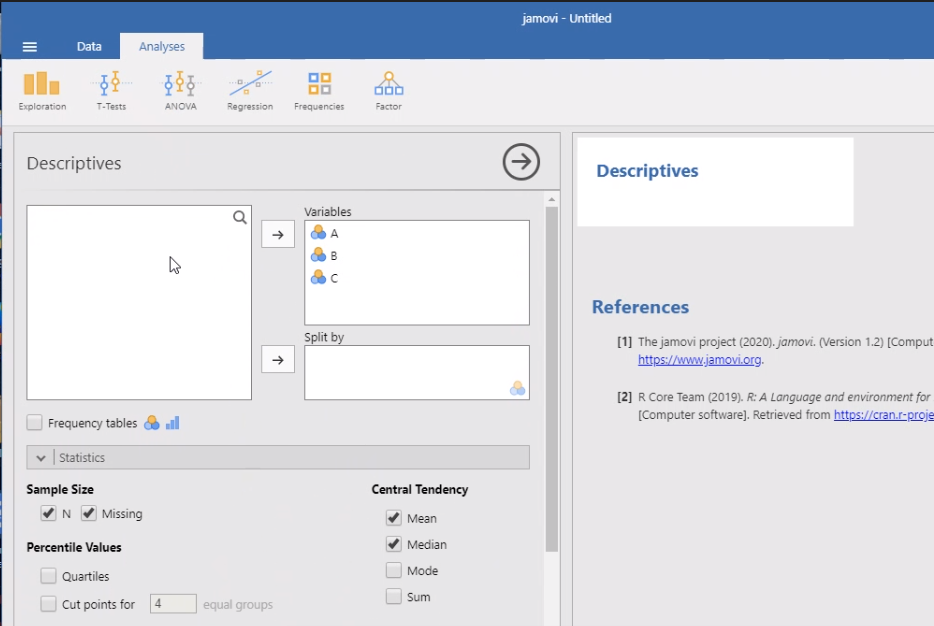
Task: Enable the Mode checkbox
Action: [394, 570]
